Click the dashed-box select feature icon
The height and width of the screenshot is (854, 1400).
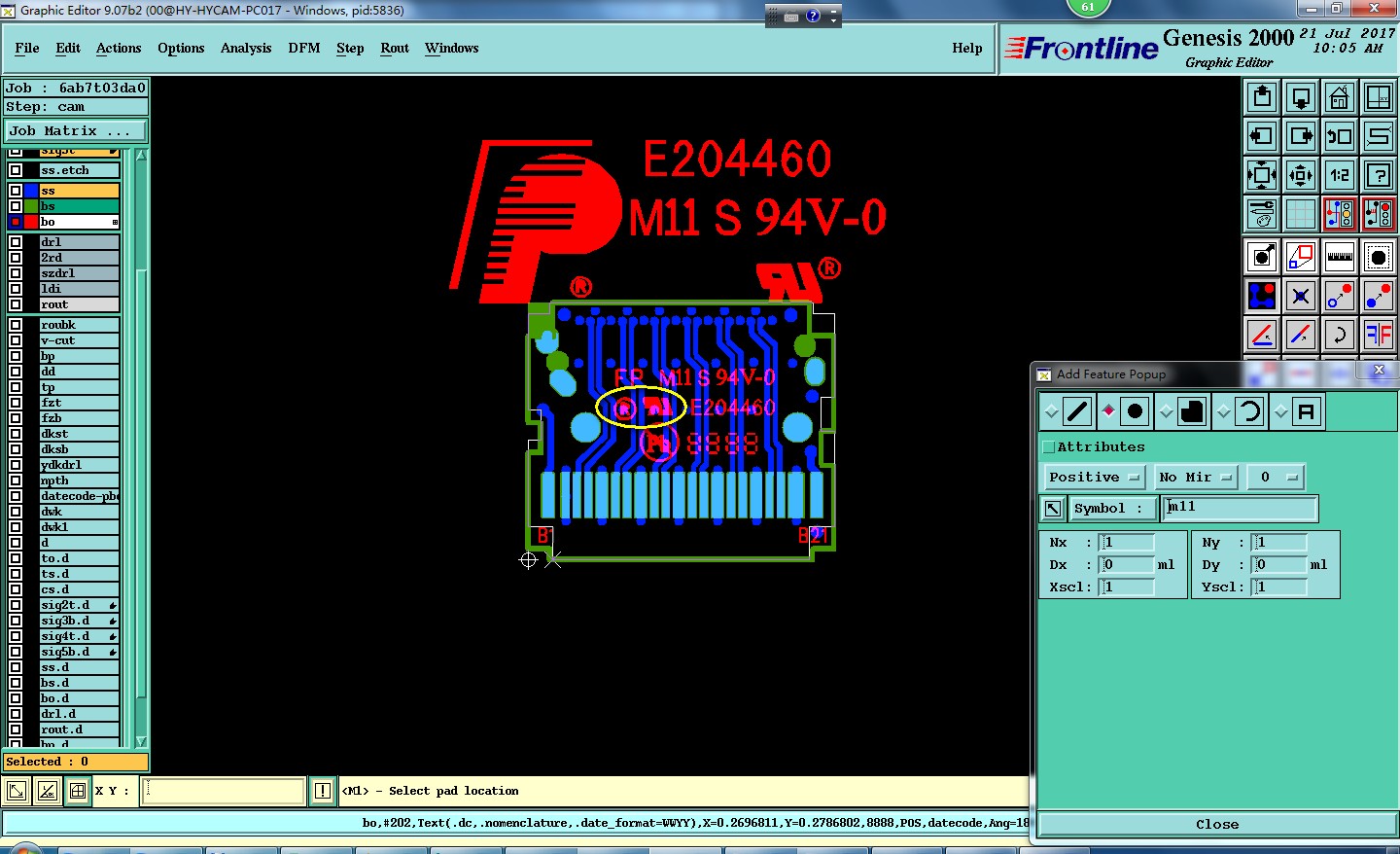pyautogui.click(x=1379, y=257)
